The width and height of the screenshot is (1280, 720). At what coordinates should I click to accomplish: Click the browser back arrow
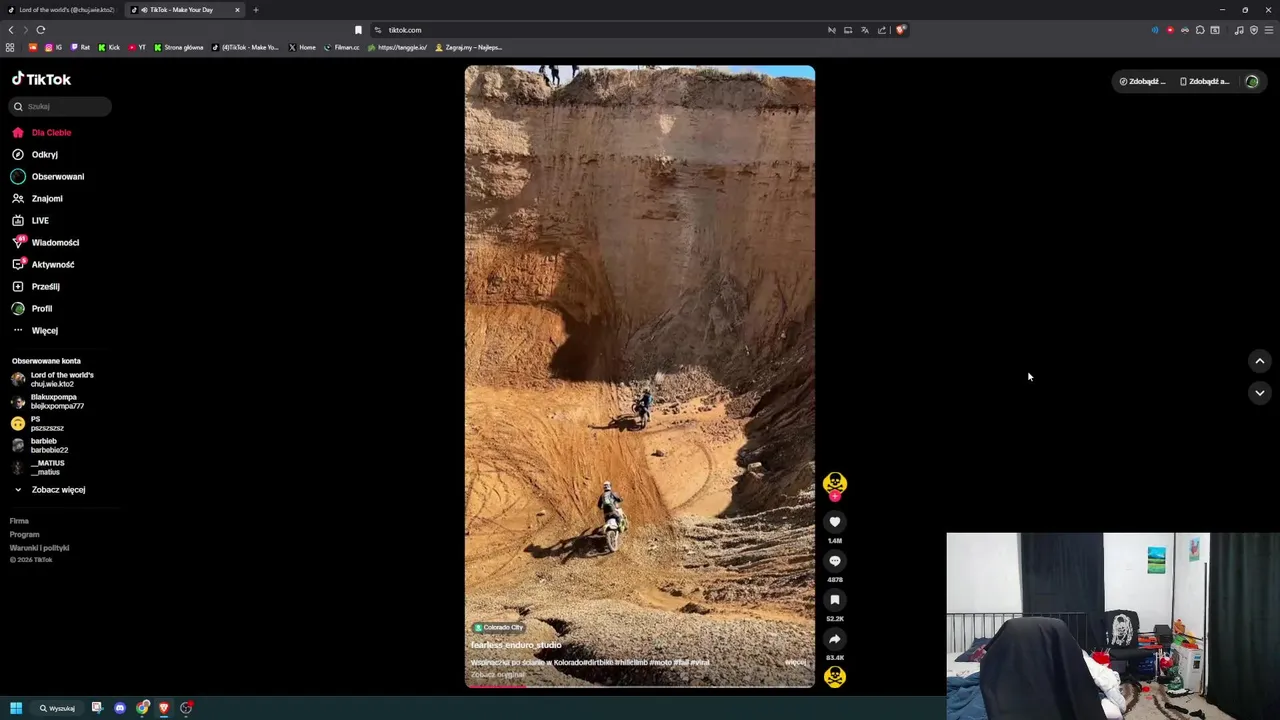coord(11,30)
